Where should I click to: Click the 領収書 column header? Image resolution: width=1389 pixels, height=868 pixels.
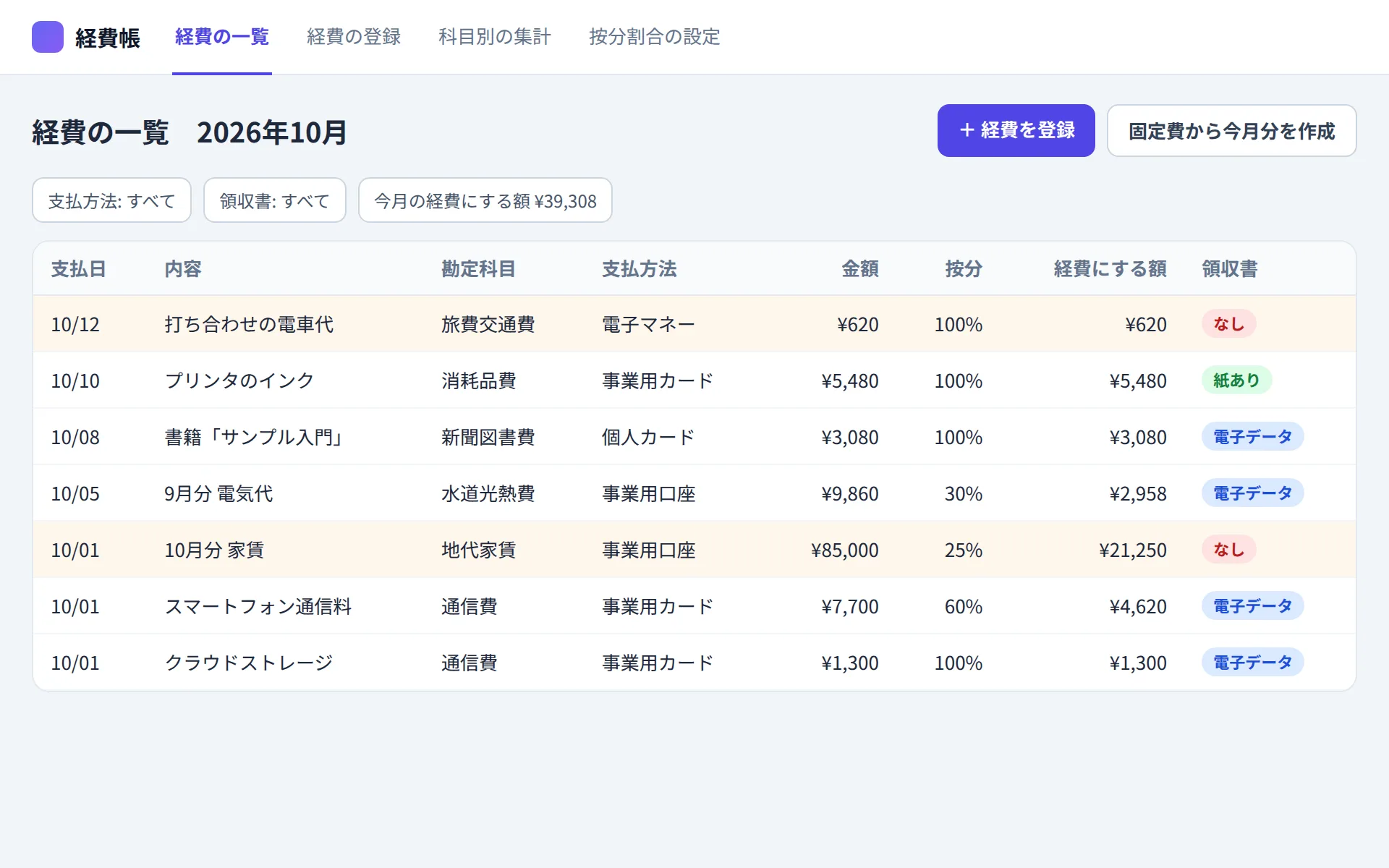click(x=1230, y=269)
